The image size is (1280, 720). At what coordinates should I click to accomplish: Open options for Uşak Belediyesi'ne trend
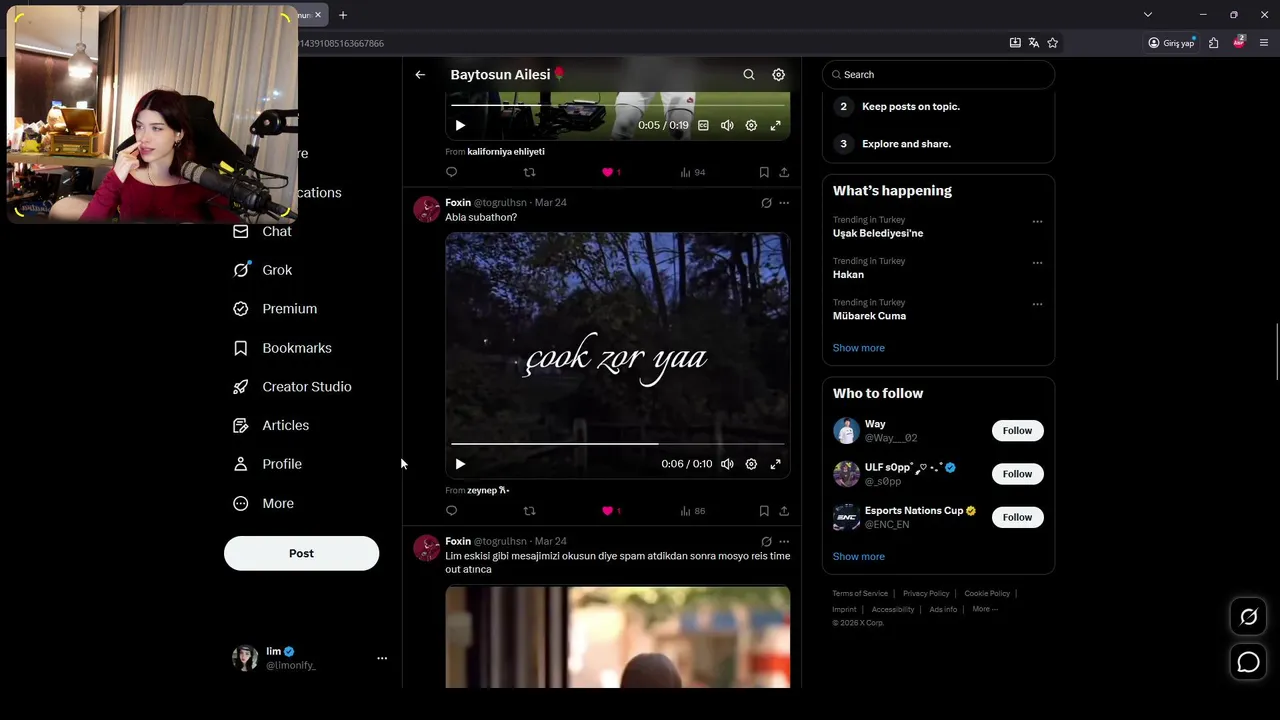1037,222
